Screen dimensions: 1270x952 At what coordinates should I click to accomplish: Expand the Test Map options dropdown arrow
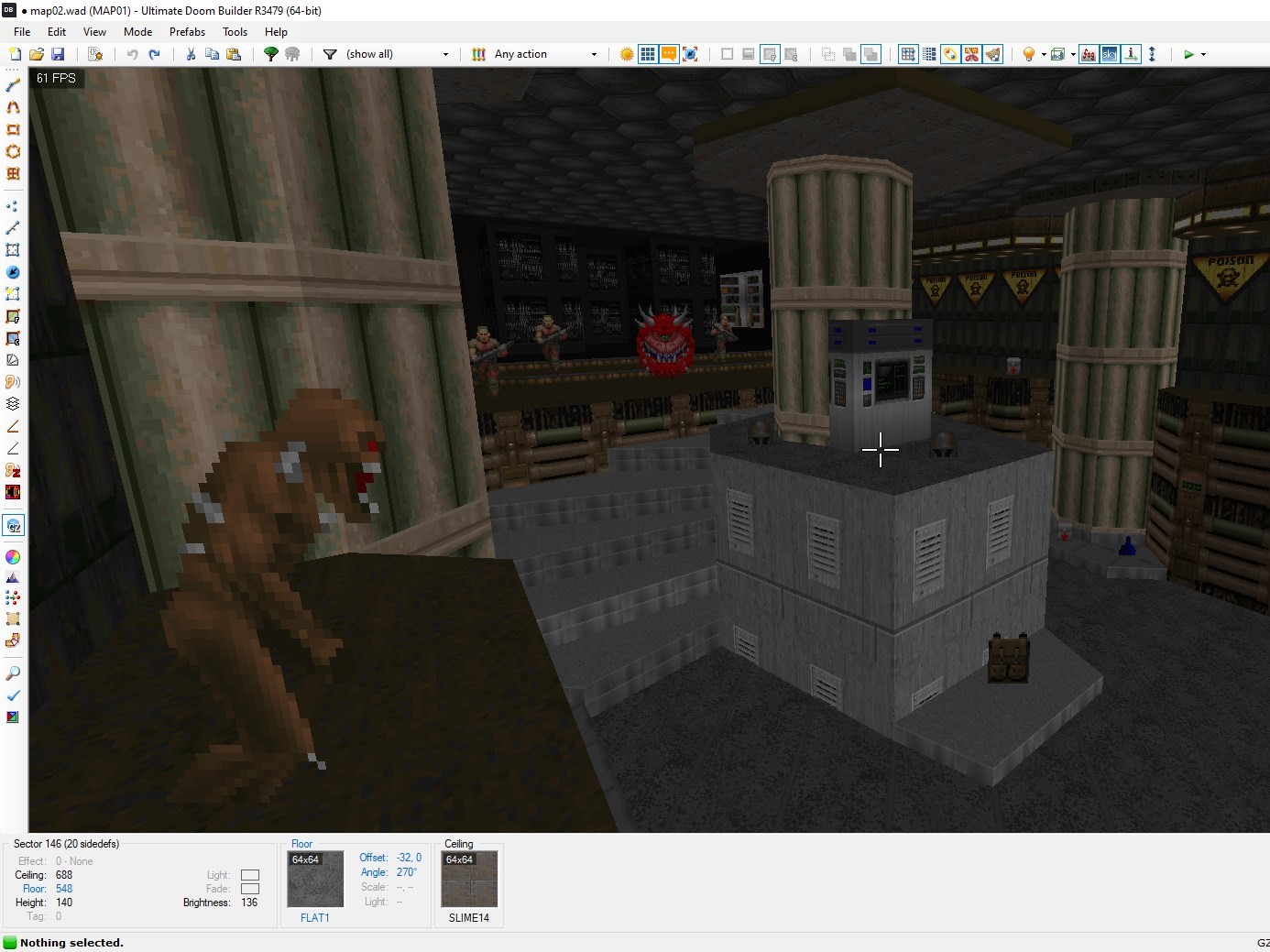(1203, 54)
